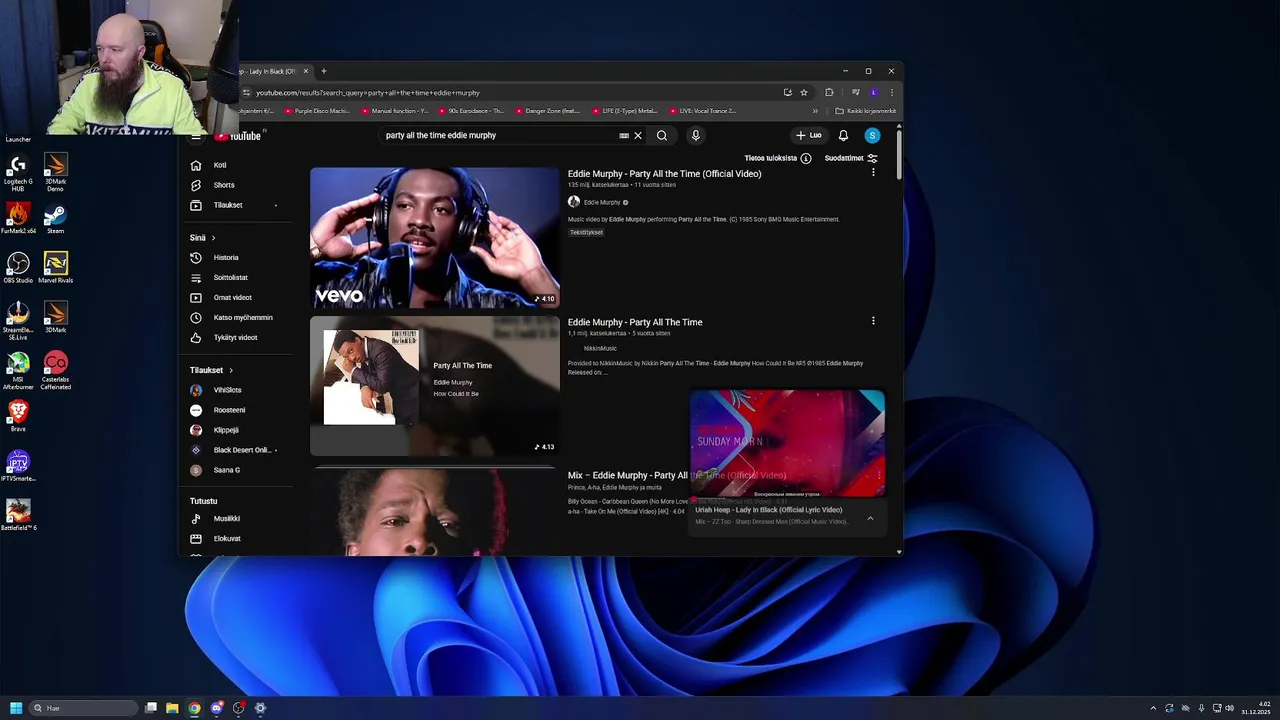
Task: Open YouTube notifications bell
Action: pos(843,135)
